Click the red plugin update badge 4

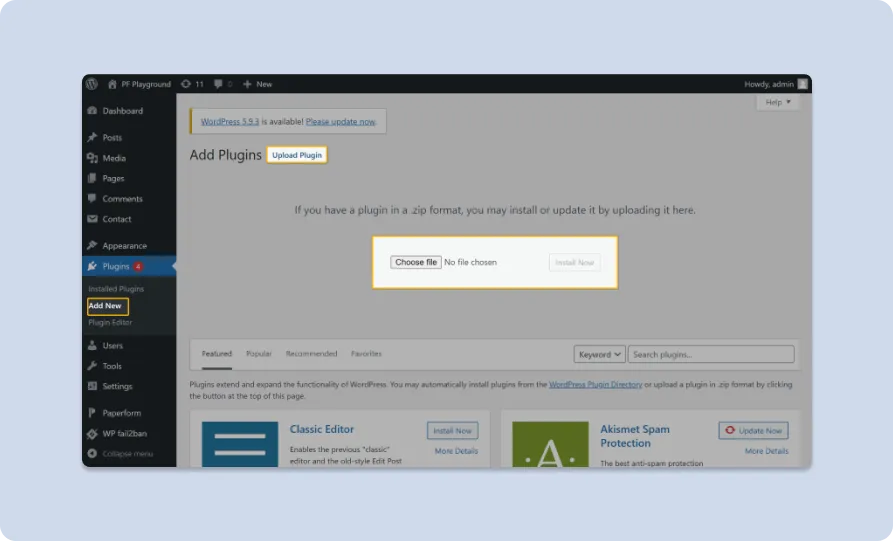138,267
